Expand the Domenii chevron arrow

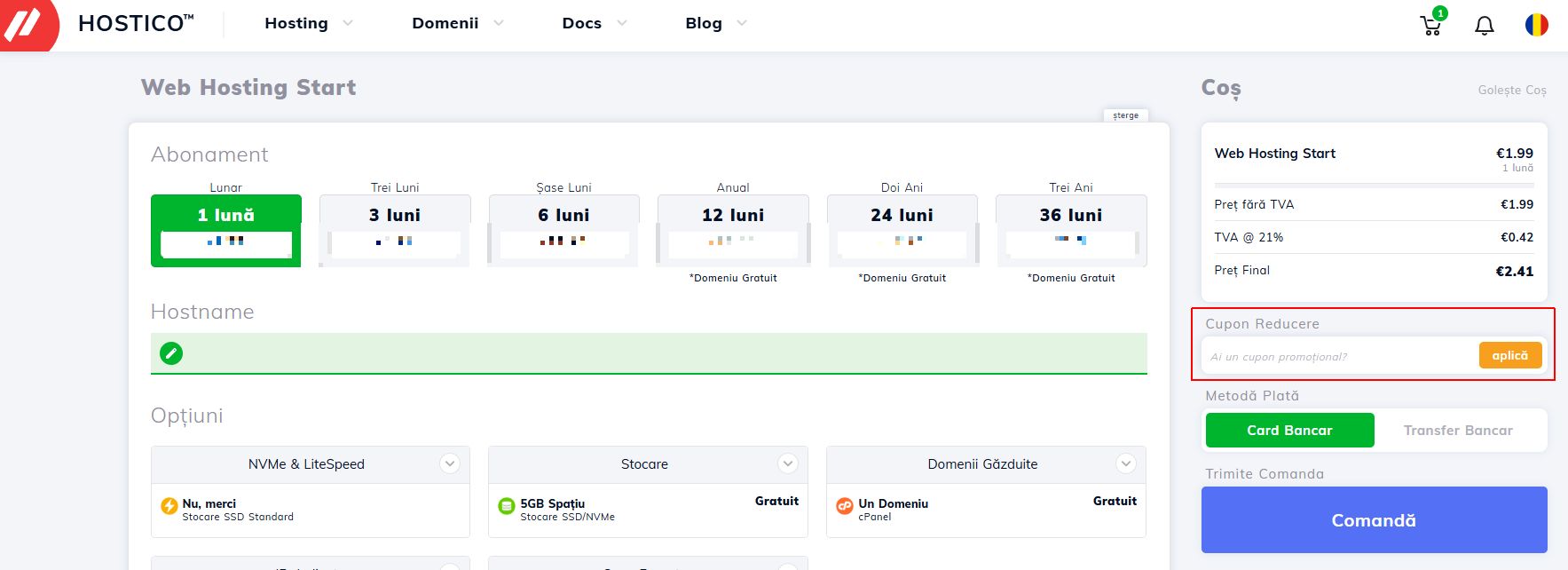coord(499,23)
